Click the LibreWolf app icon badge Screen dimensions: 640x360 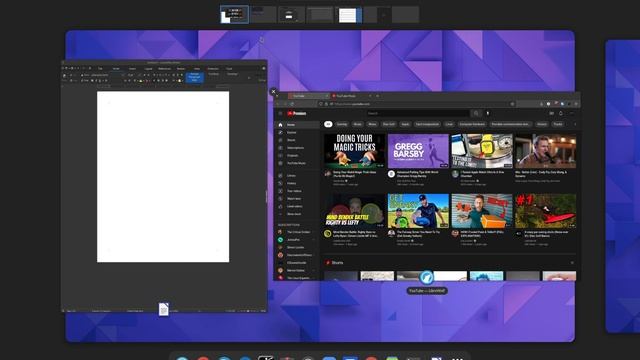(427, 278)
